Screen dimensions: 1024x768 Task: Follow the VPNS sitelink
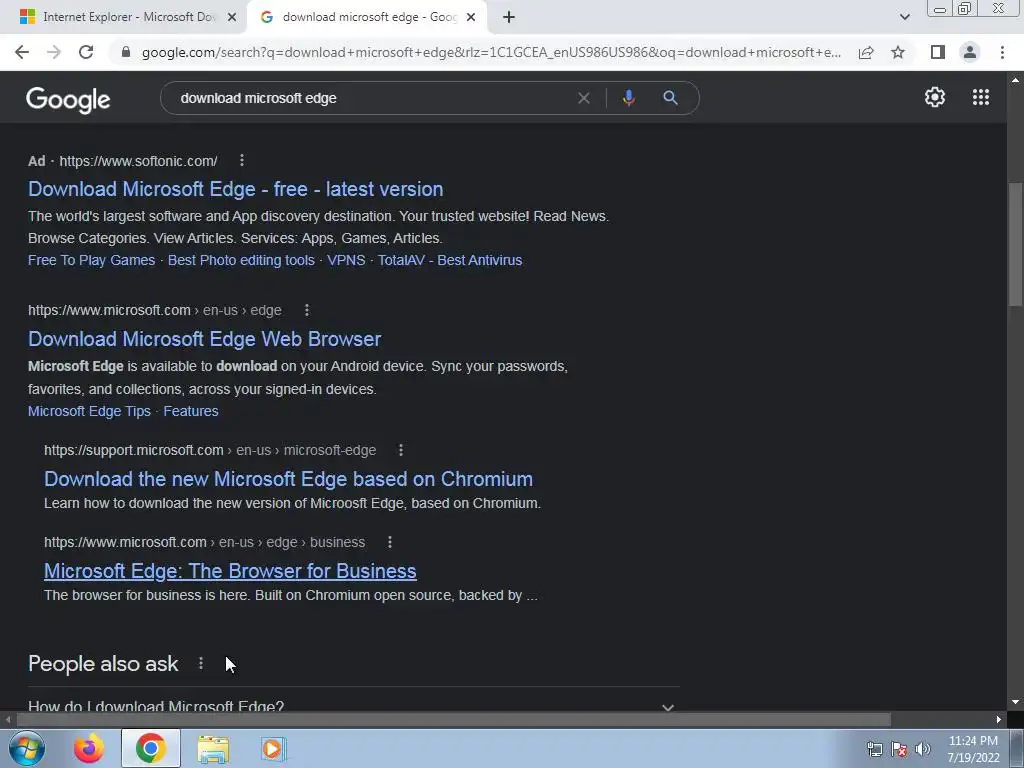(346, 260)
